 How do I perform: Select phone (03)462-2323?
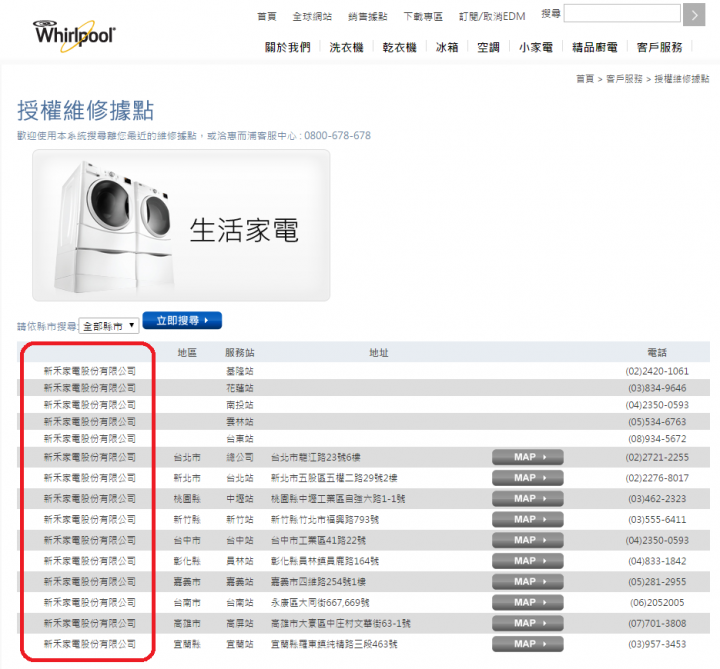[x=657, y=499]
